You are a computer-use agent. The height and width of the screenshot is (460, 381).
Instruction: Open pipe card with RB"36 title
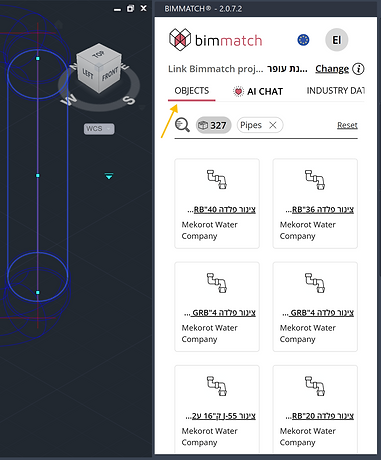(320, 210)
